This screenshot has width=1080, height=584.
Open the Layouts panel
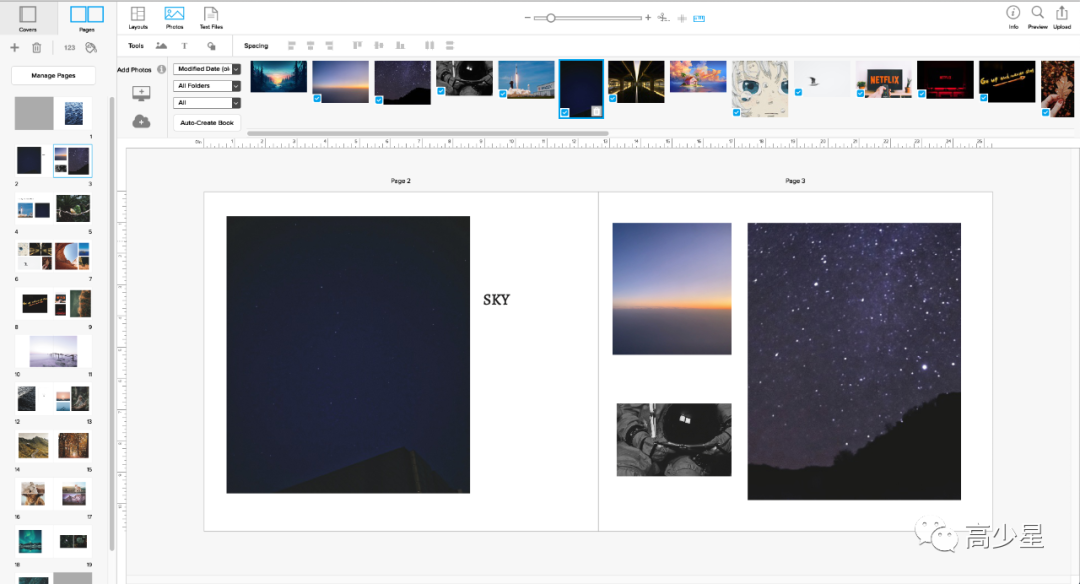(138, 18)
